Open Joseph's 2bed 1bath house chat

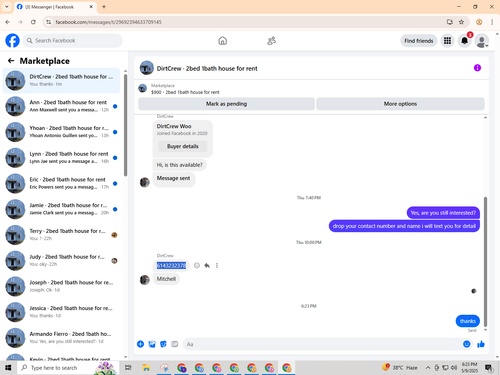61,286
